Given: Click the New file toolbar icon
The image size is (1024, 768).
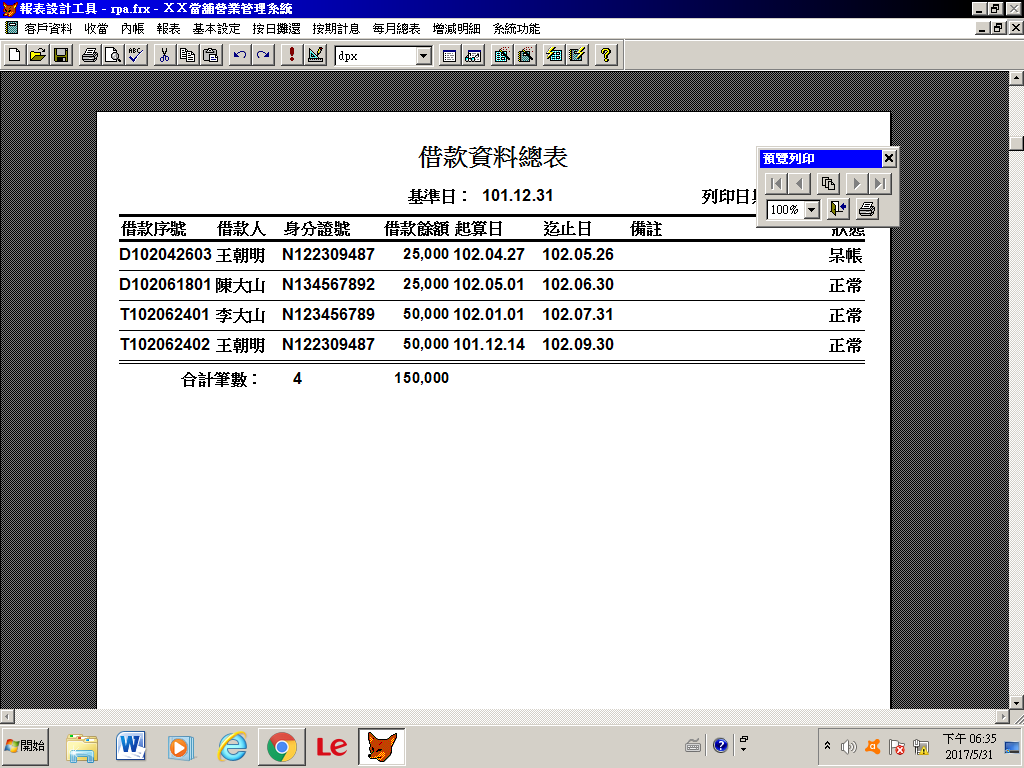Looking at the screenshot, I should point(15,55).
